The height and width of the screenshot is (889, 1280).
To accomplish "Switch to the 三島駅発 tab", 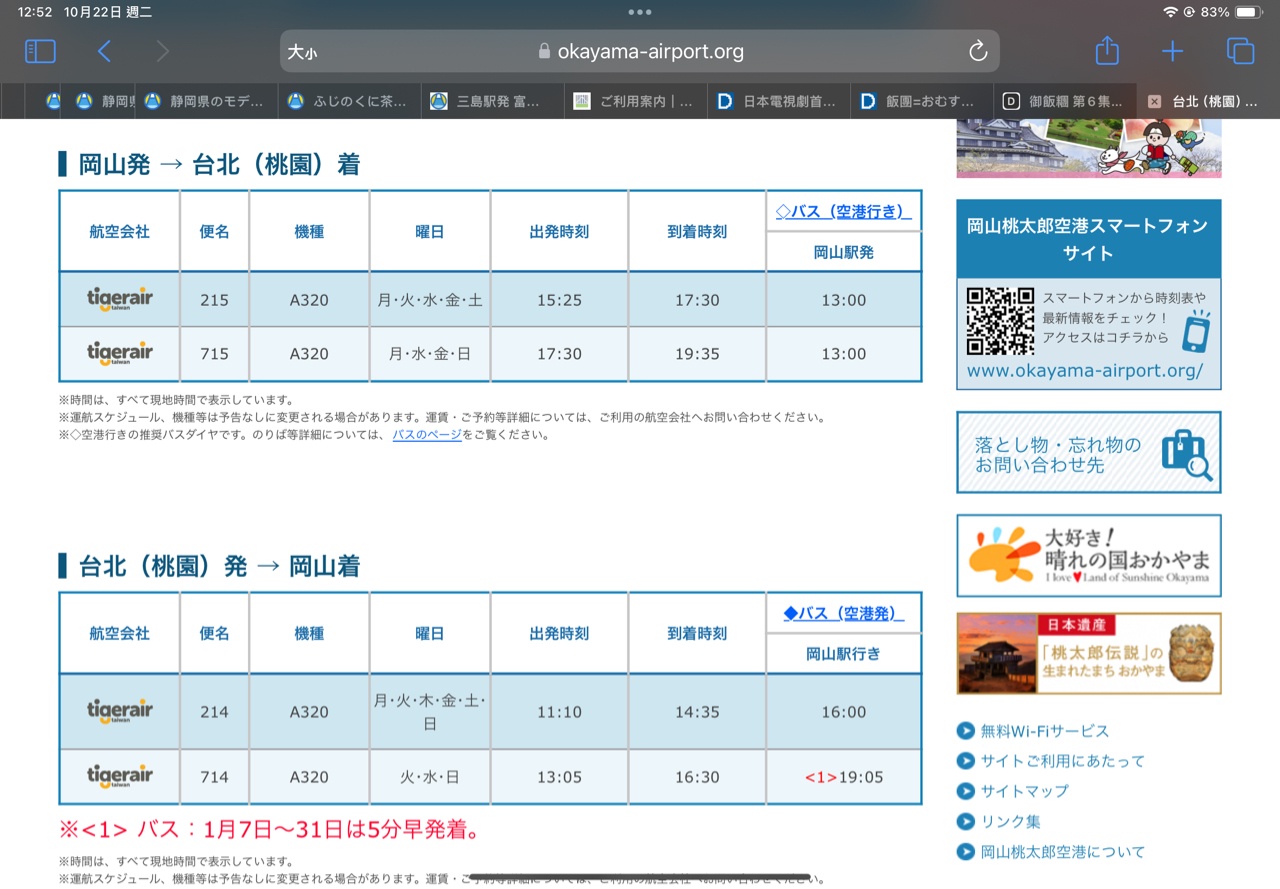I will (x=497, y=101).
